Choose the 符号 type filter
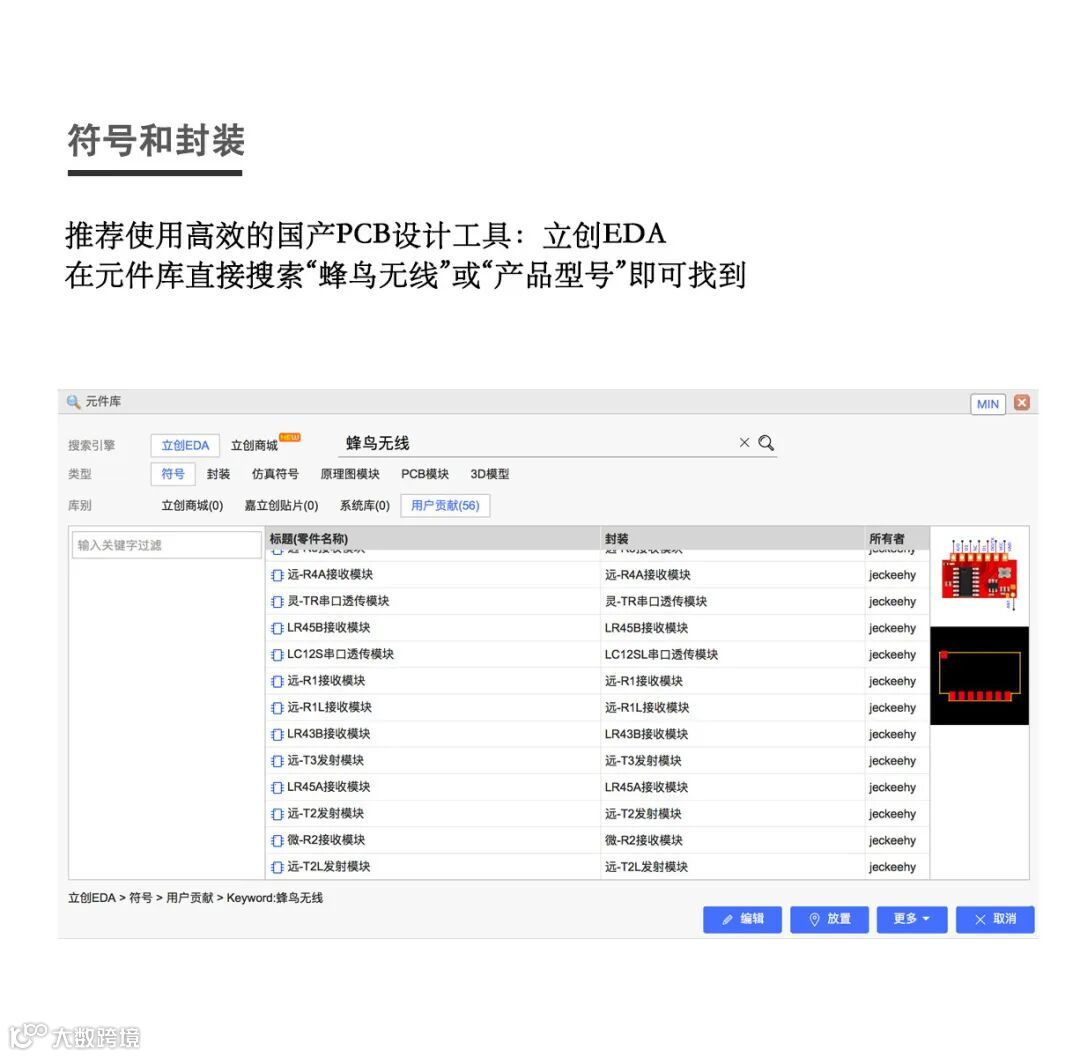Screen dimensions: 1080x1057 click(173, 474)
